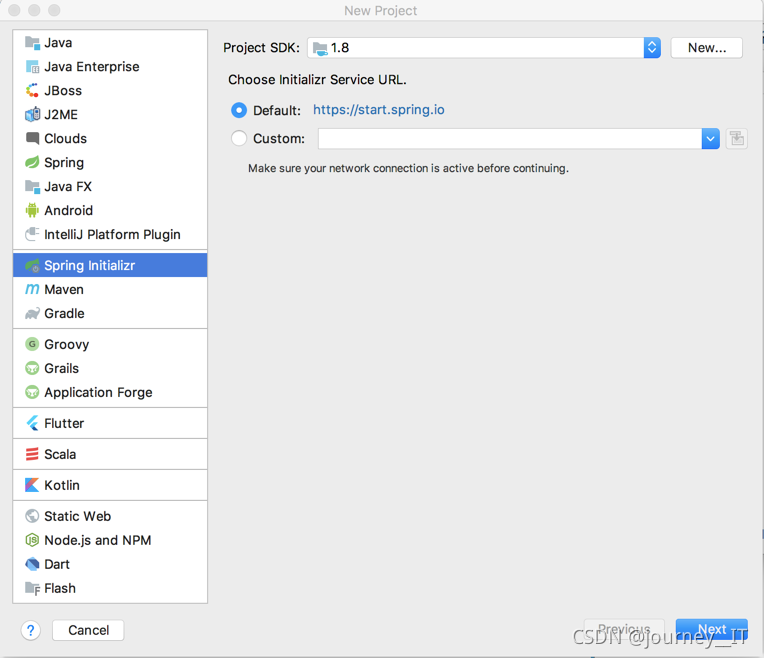Click the Kotlin logo icon
This screenshot has width=764, height=658.
click(32, 485)
